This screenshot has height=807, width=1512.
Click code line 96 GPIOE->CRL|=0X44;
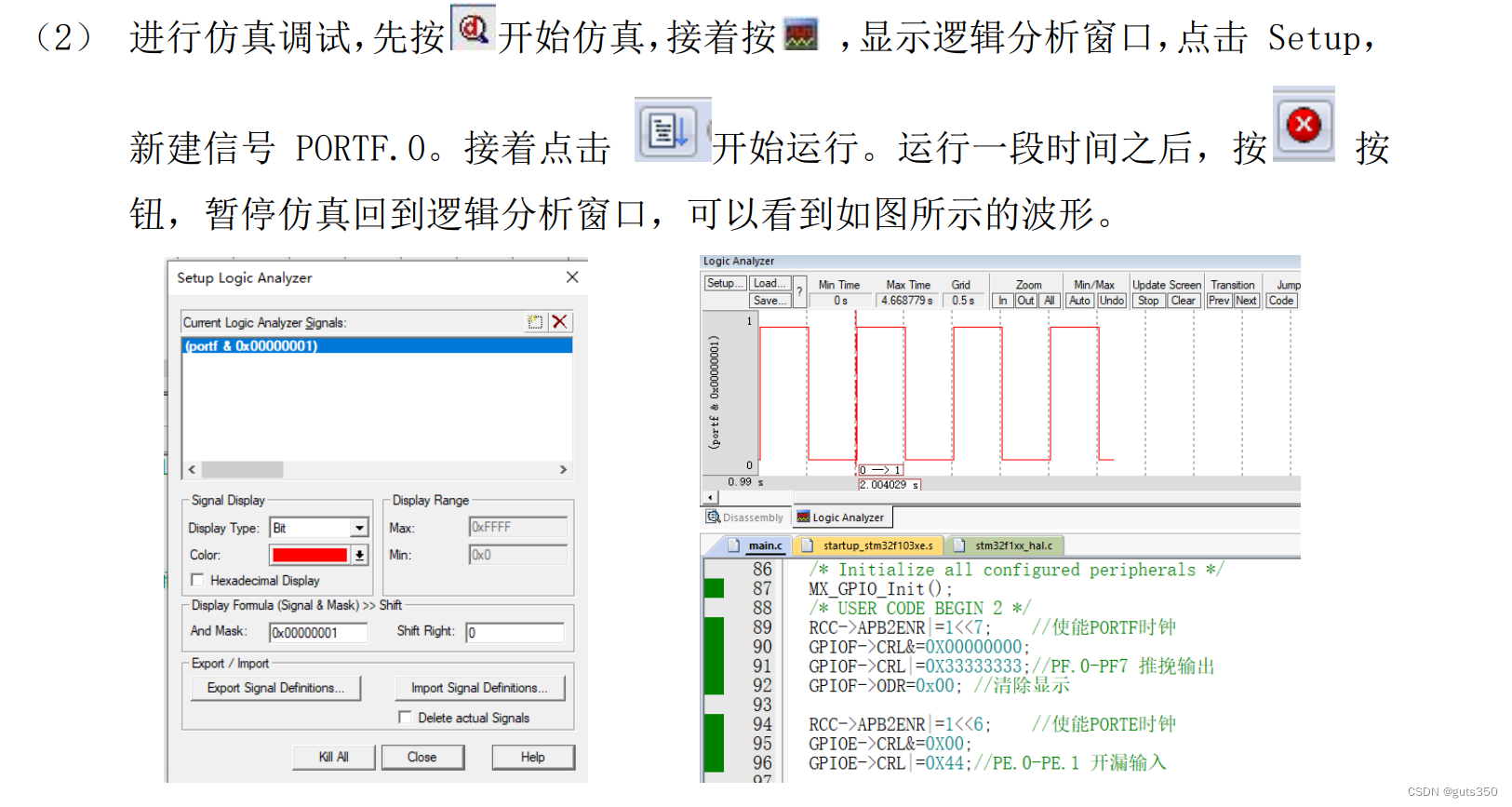890,763
